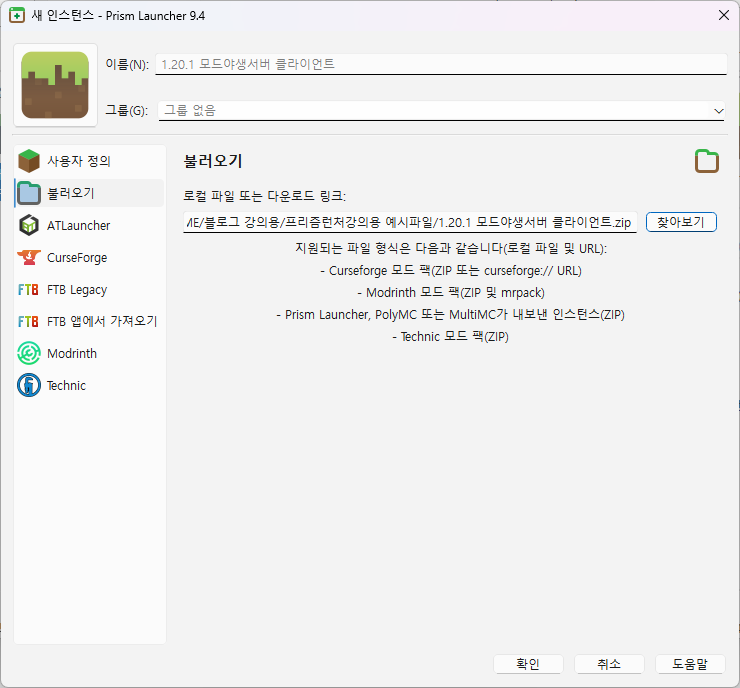Click the ATLauncher cube icon
740x688 pixels.
pos(29,225)
